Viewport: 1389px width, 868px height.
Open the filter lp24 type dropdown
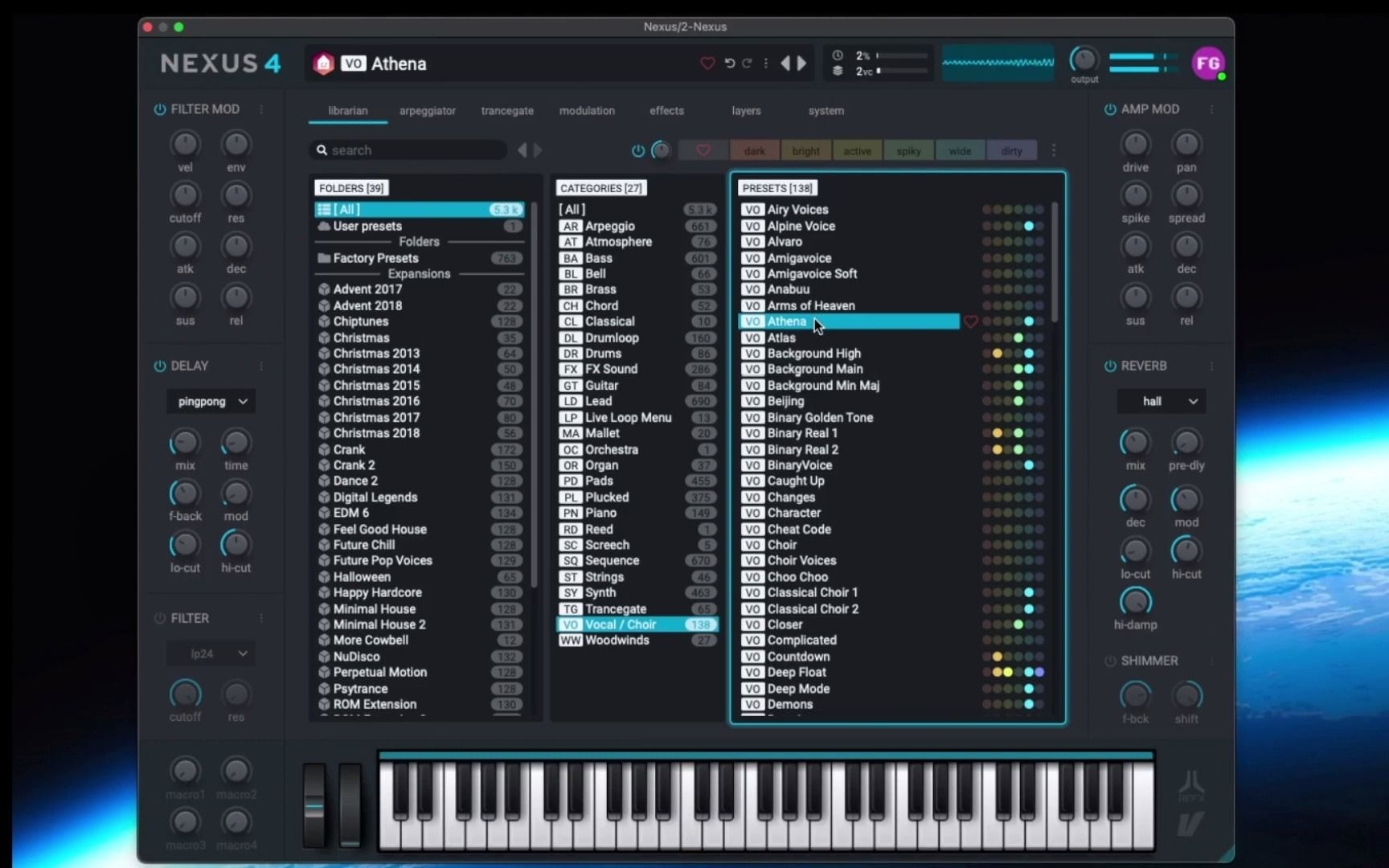tap(211, 654)
